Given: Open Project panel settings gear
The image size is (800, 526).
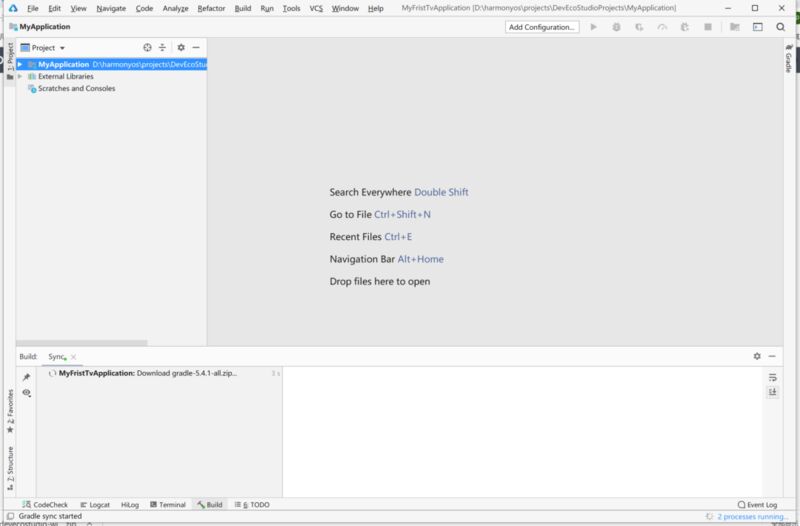Looking at the screenshot, I should [181, 47].
